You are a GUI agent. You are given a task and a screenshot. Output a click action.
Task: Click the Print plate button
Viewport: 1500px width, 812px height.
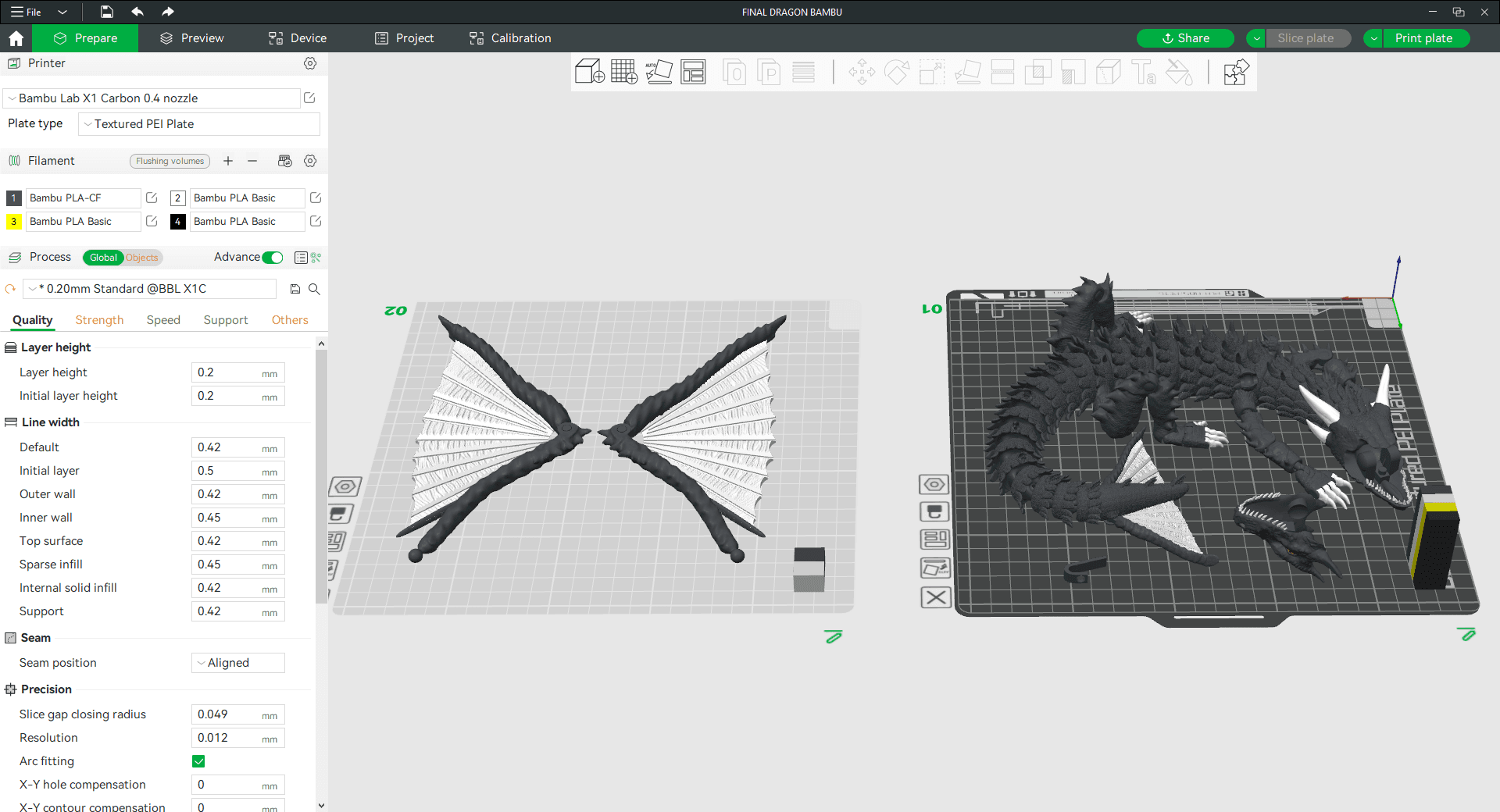[x=1427, y=38]
